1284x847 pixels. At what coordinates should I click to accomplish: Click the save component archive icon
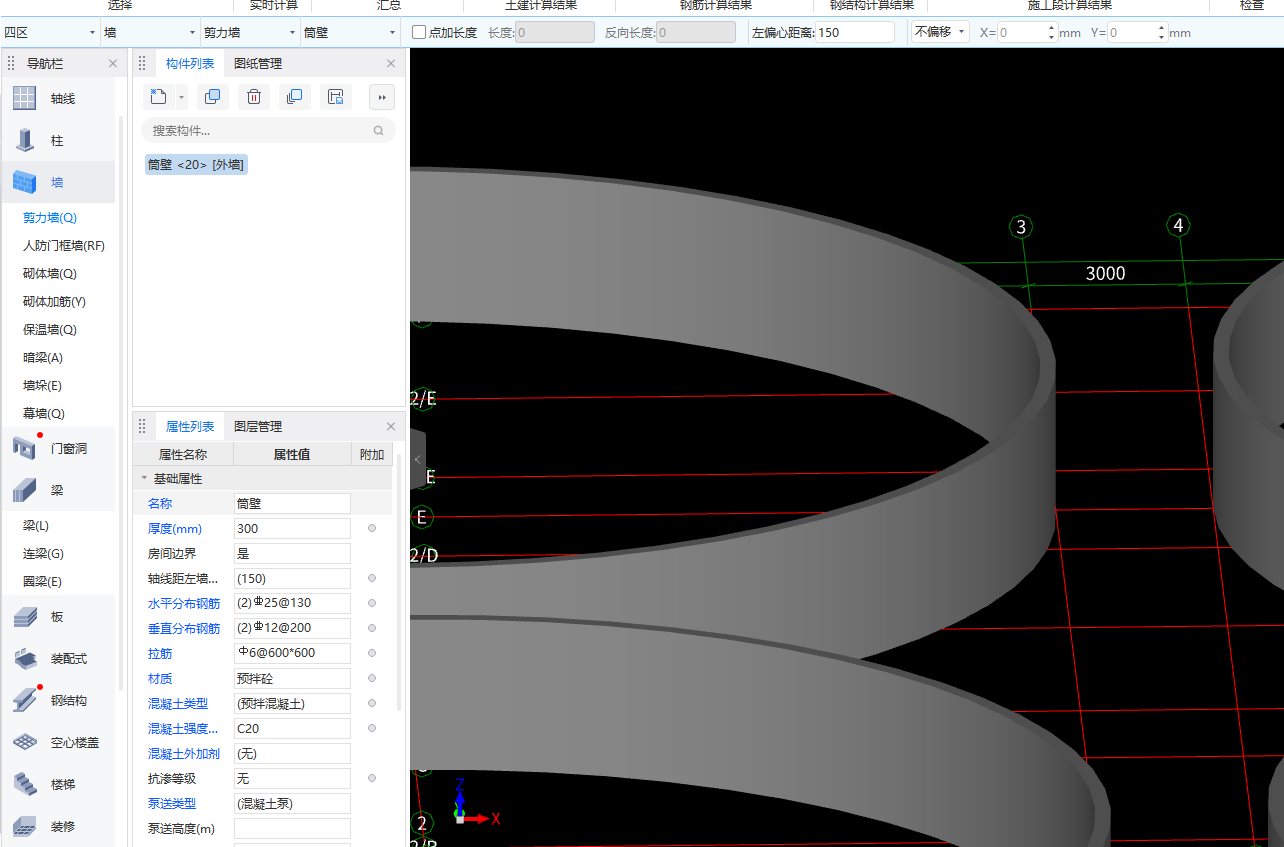[x=336, y=97]
